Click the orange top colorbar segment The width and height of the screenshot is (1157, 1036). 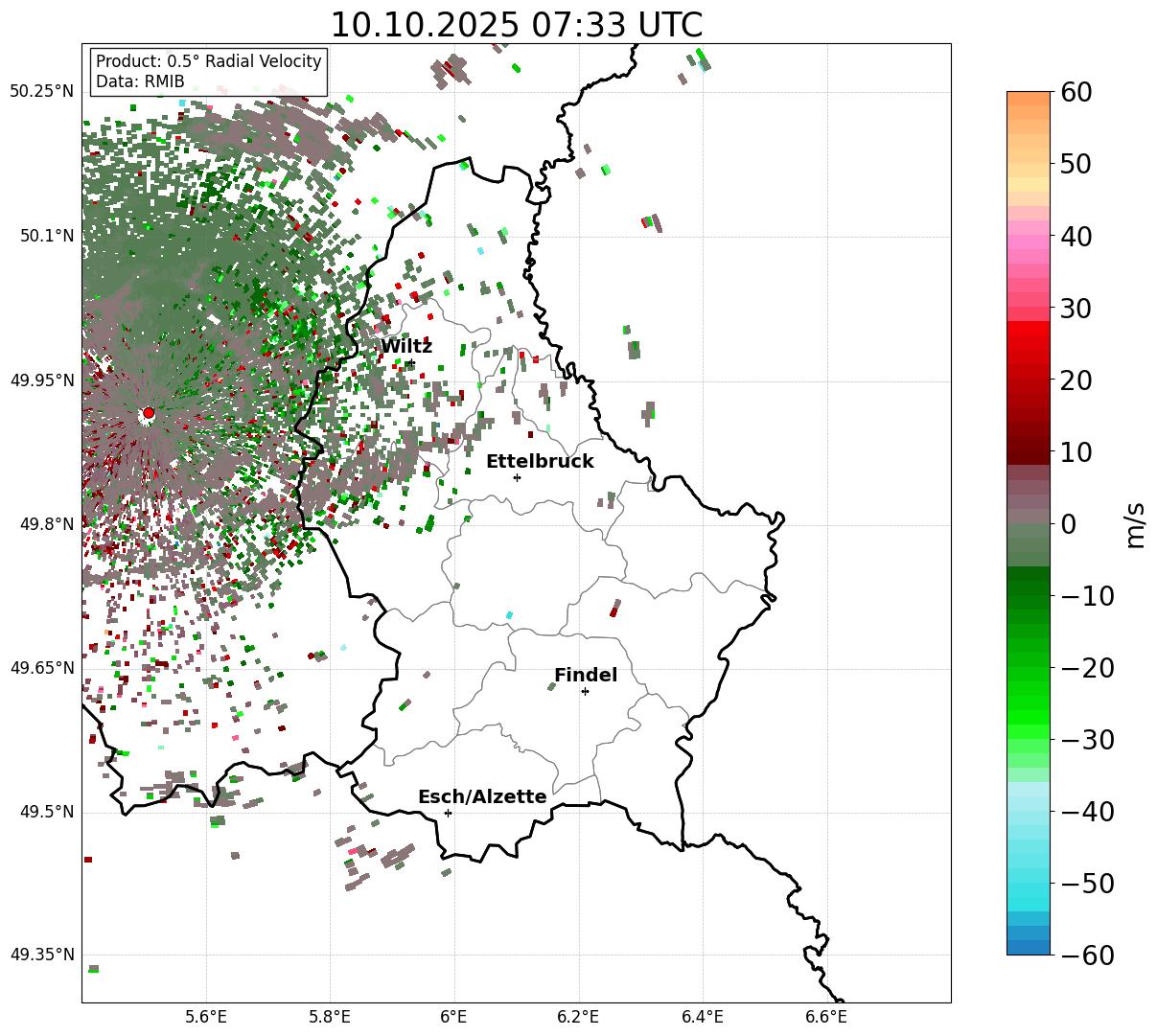click(1029, 99)
